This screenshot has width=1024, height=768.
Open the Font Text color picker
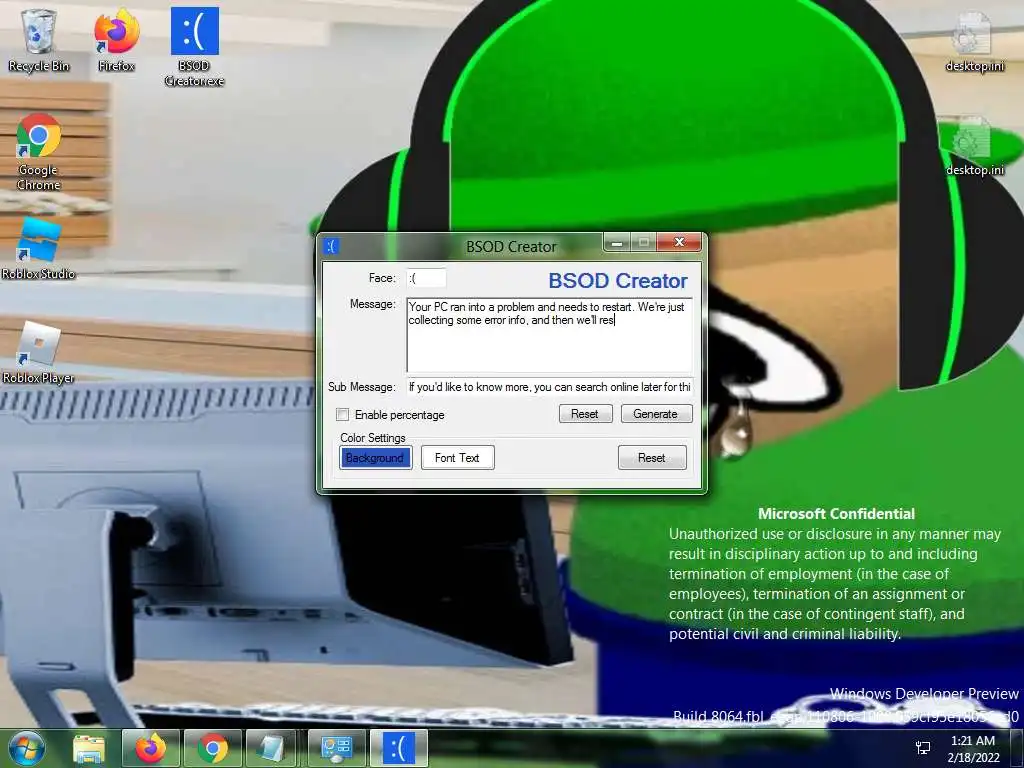pyautogui.click(x=457, y=457)
